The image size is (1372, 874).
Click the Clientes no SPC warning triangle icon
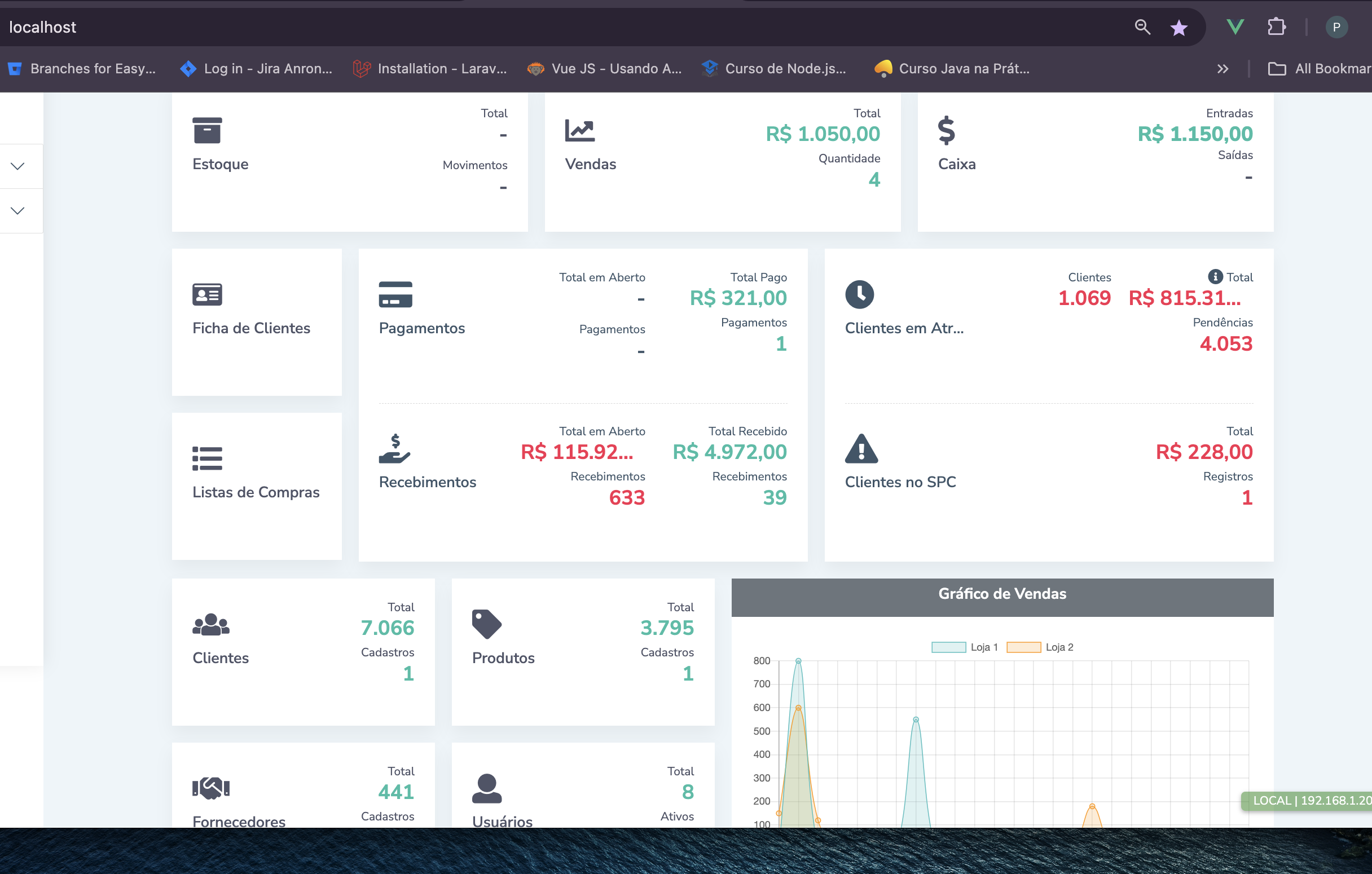pyautogui.click(x=861, y=449)
